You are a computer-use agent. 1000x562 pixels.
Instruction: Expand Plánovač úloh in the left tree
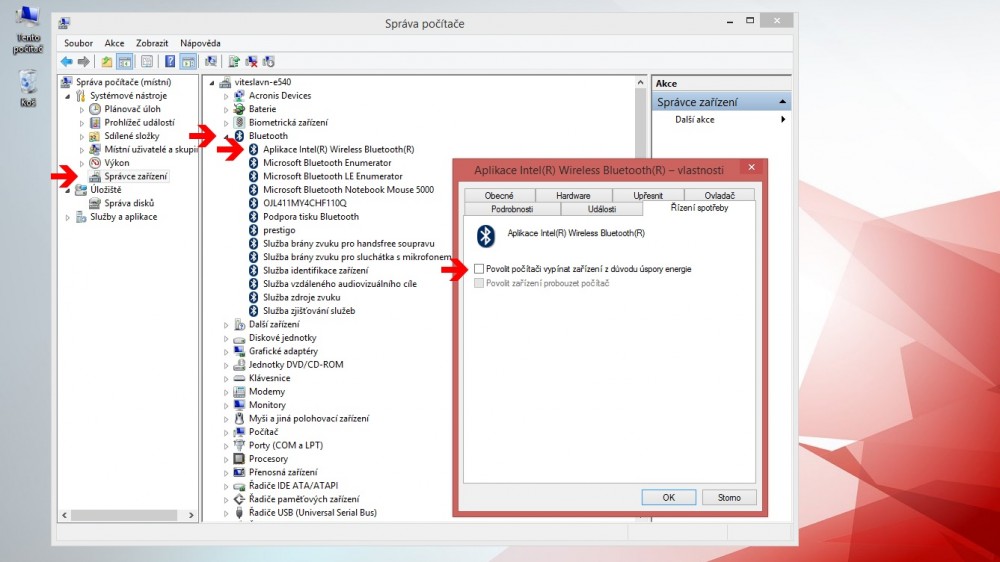click(x=82, y=109)
